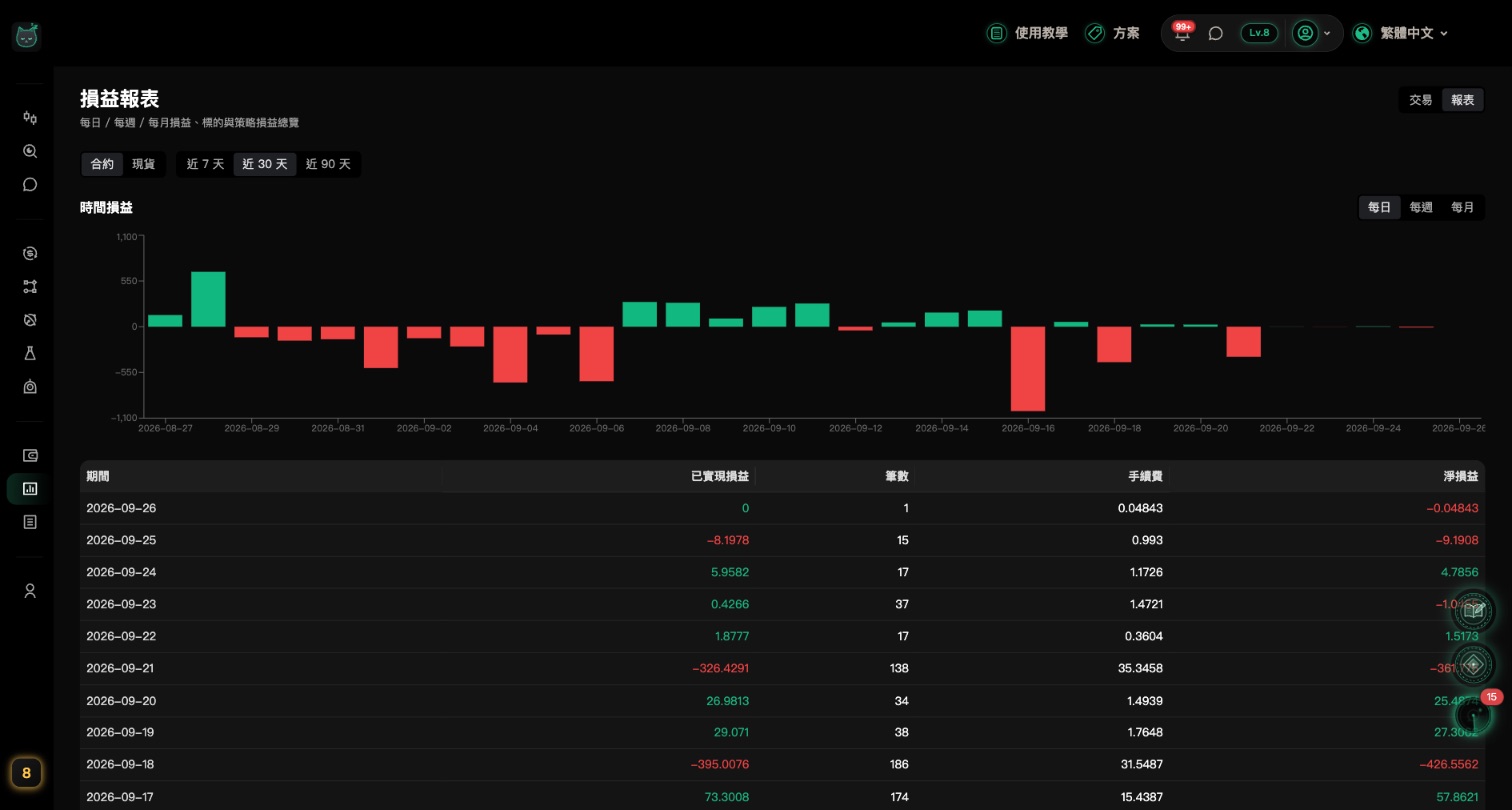
Task: Click the 2026-09-21 row date
Action: (x=121, y=668)
